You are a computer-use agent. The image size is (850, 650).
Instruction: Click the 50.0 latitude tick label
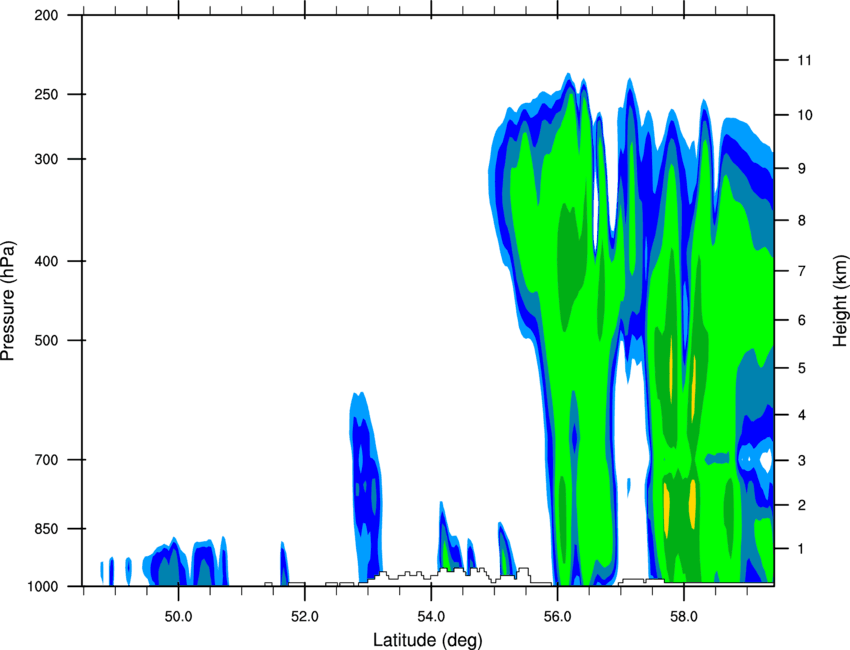[x=178, y=616]
